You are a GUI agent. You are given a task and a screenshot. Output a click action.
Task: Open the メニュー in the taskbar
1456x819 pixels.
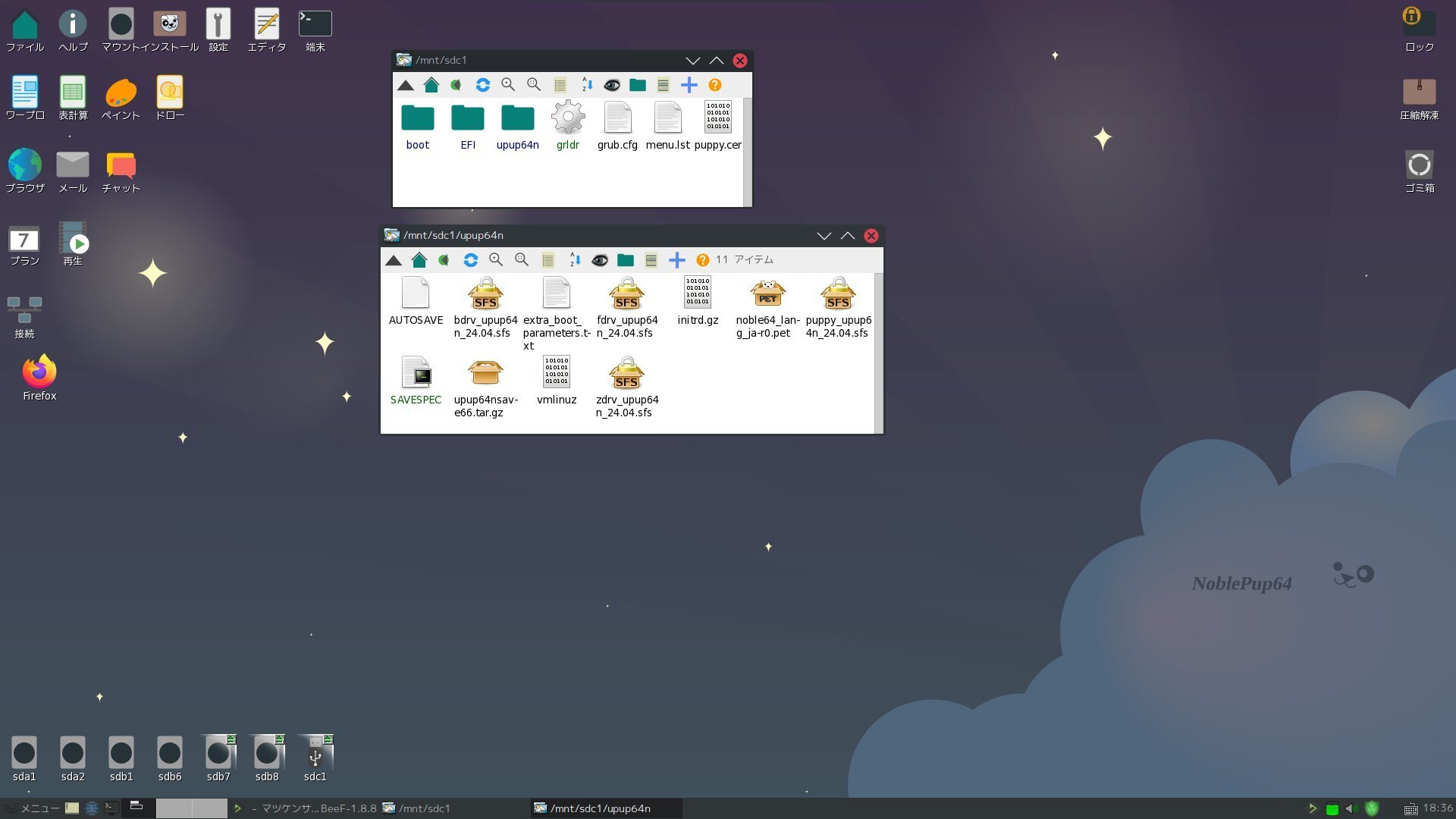[33, 808]
